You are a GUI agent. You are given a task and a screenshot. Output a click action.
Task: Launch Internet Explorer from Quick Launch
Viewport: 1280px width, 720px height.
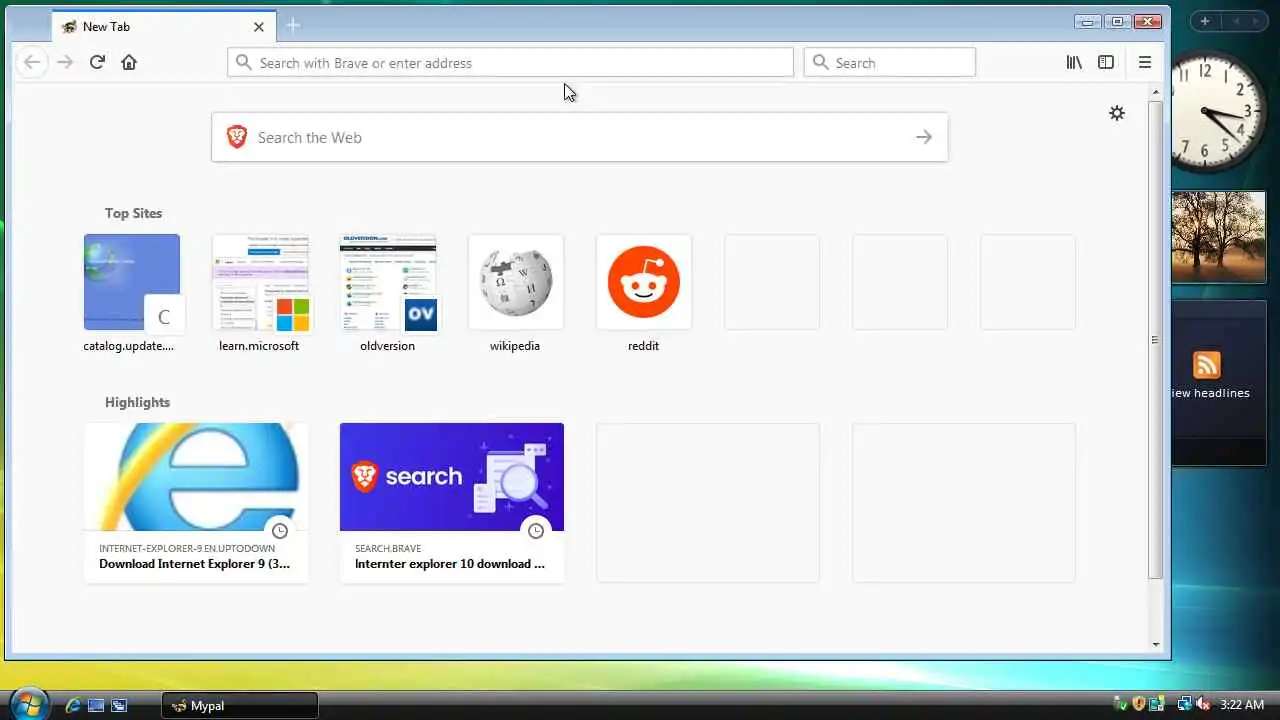pos(72,705)
